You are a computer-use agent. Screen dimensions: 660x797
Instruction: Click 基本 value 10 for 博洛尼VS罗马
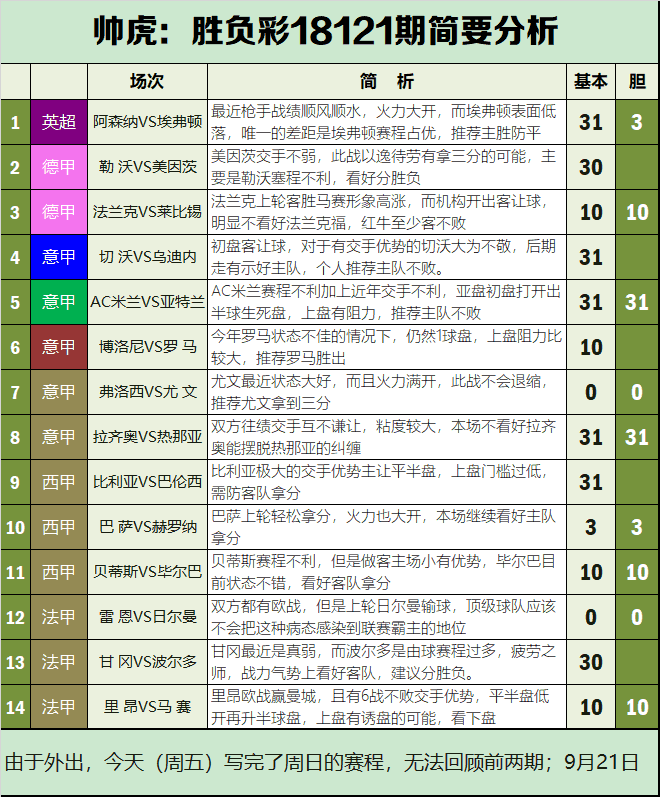click(591, 347)
